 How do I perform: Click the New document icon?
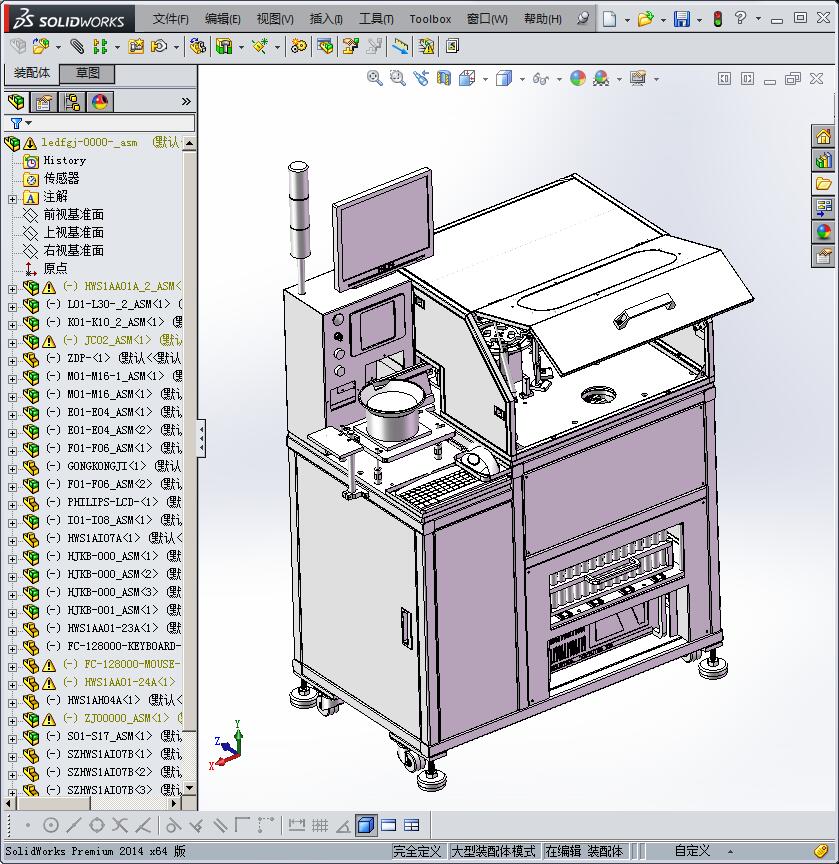pyautogui.click(x=609, y=19)
